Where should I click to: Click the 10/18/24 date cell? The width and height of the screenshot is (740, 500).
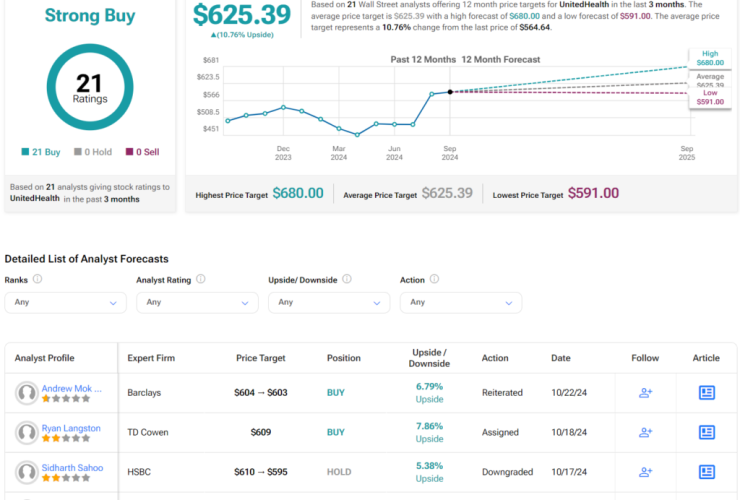point(569,432)
